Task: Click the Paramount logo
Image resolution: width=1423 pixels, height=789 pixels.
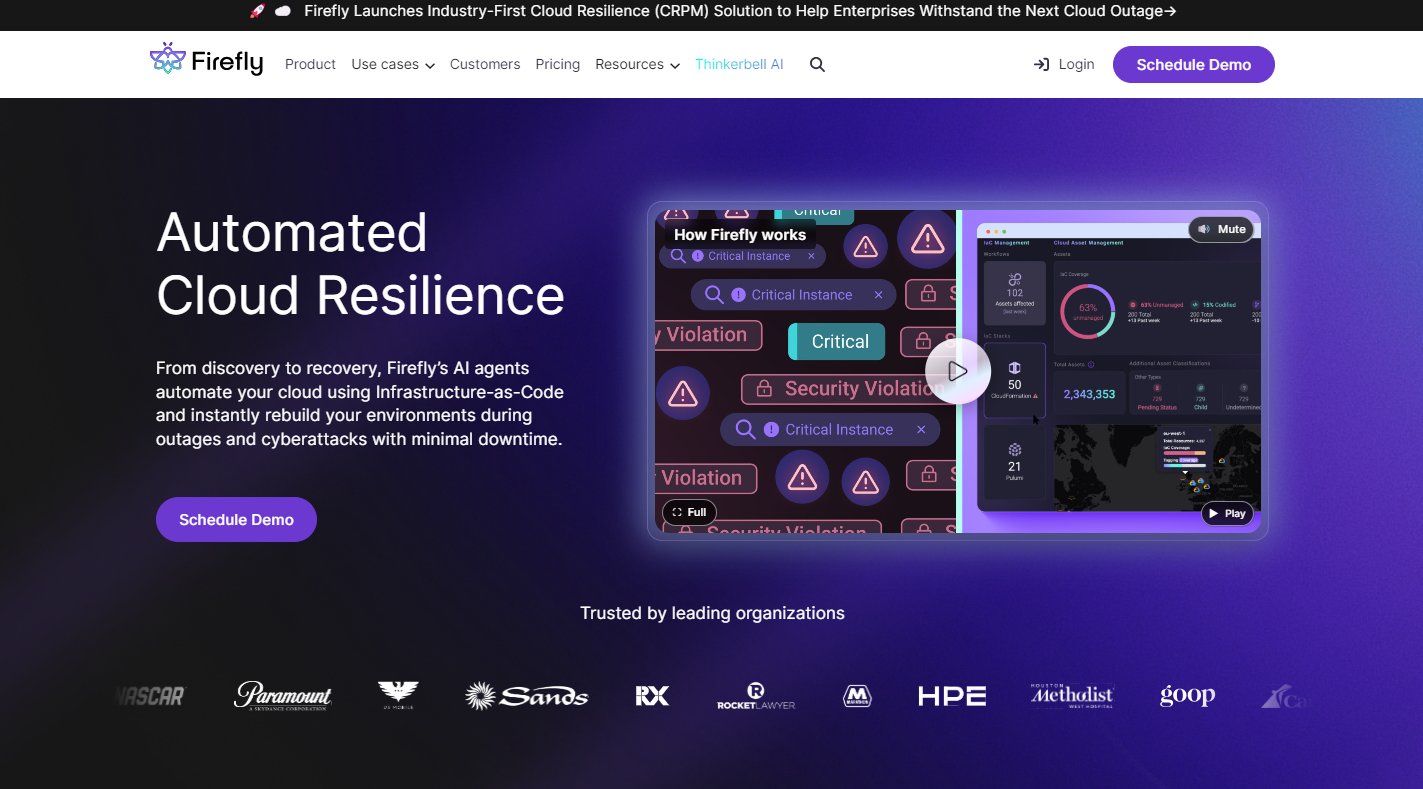Action: (283, 696)
